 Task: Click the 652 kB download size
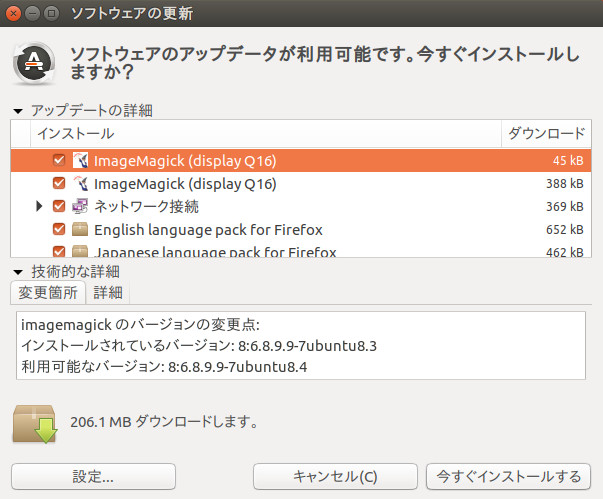[x=565, y=230]
